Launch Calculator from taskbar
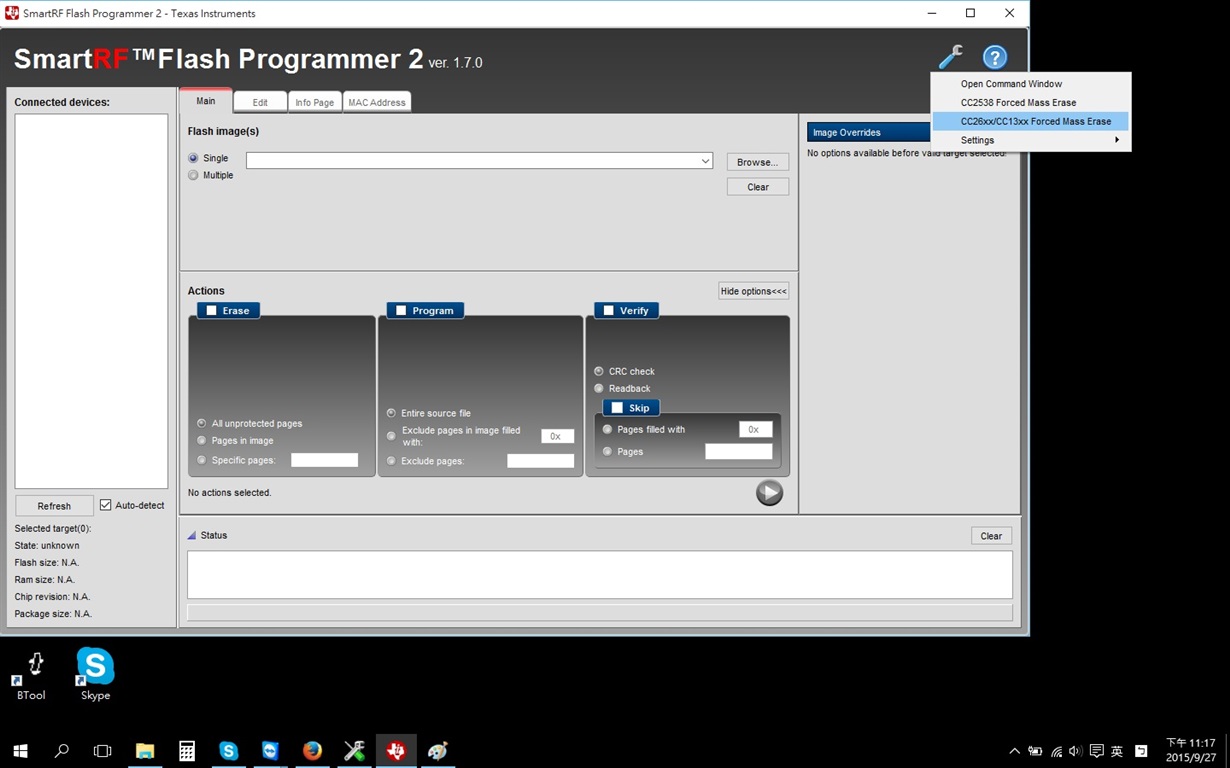 (187, 750)
